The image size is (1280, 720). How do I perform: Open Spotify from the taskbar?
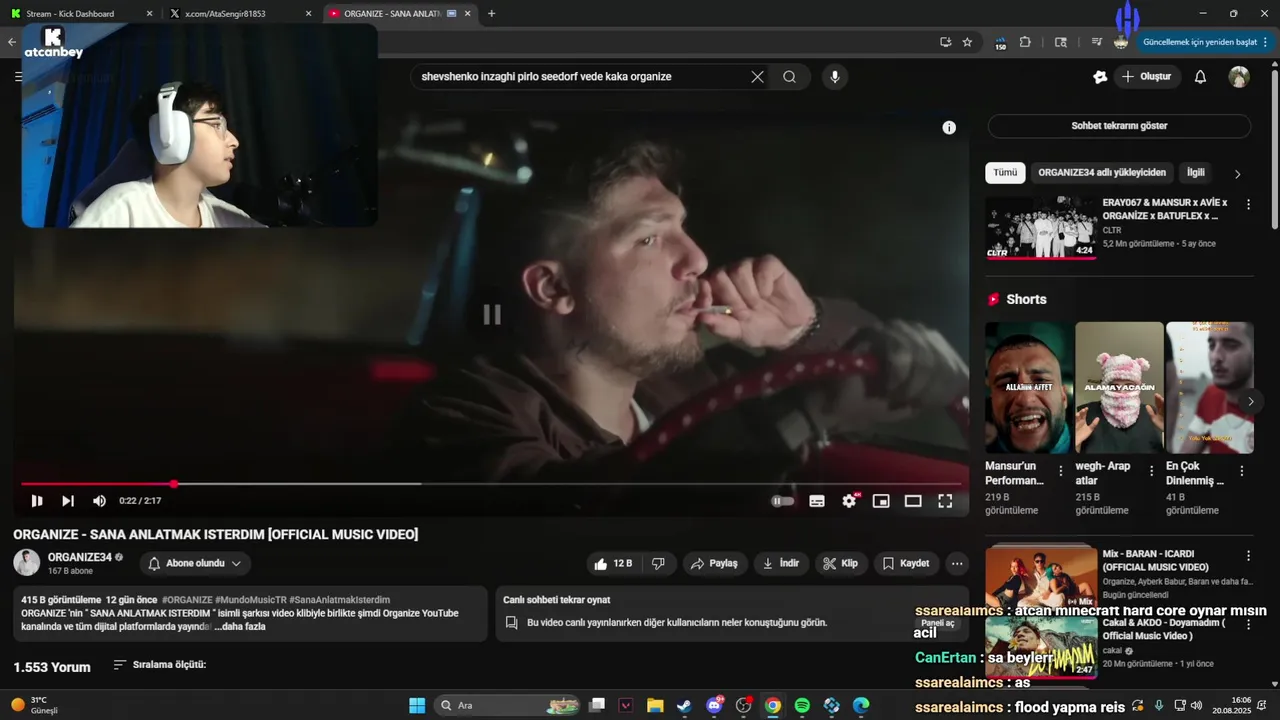[802, 705]
